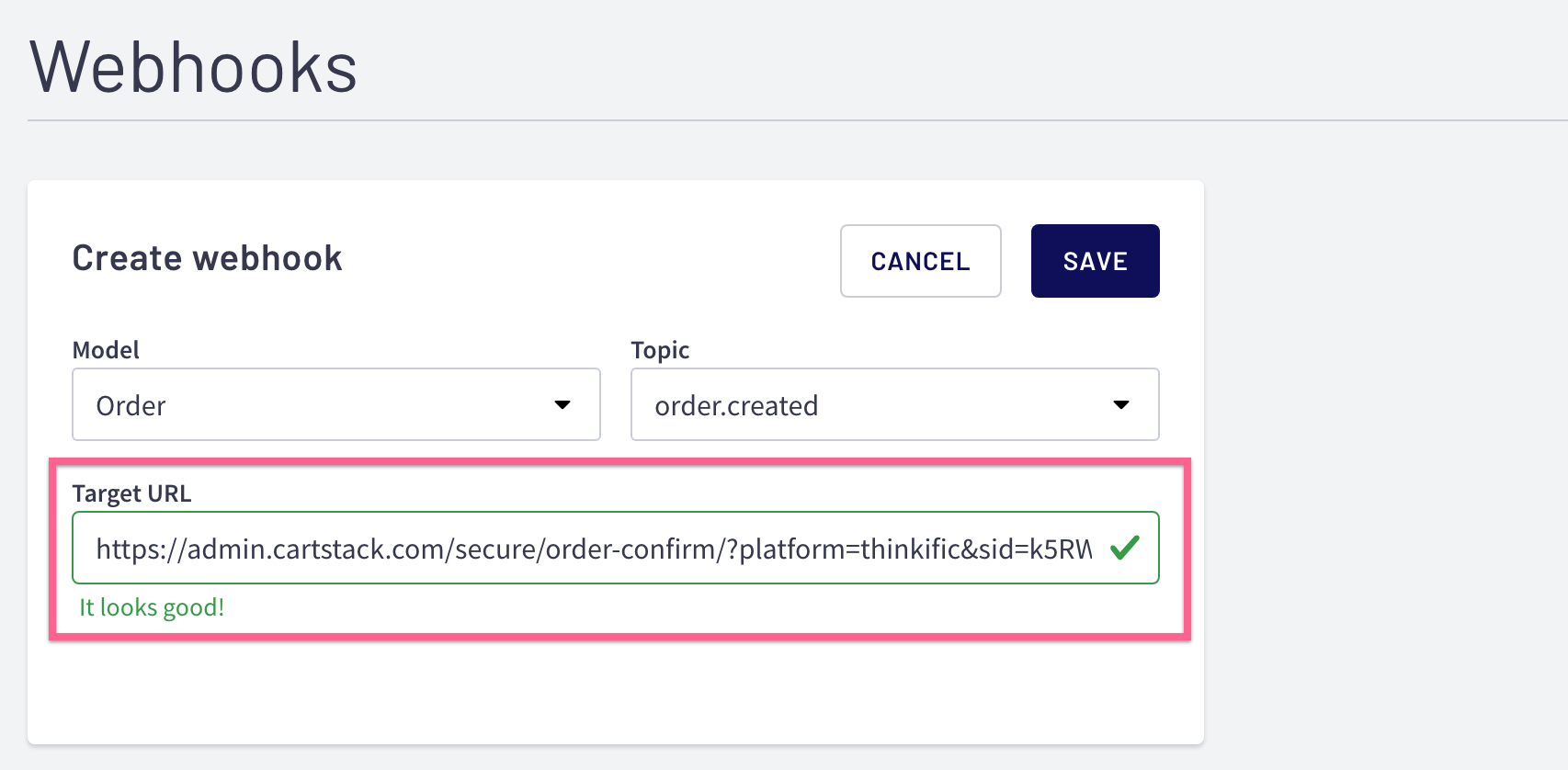Select the Target URL input field
The height and width of the screenshot is (770, 1568).
(588, 548)
